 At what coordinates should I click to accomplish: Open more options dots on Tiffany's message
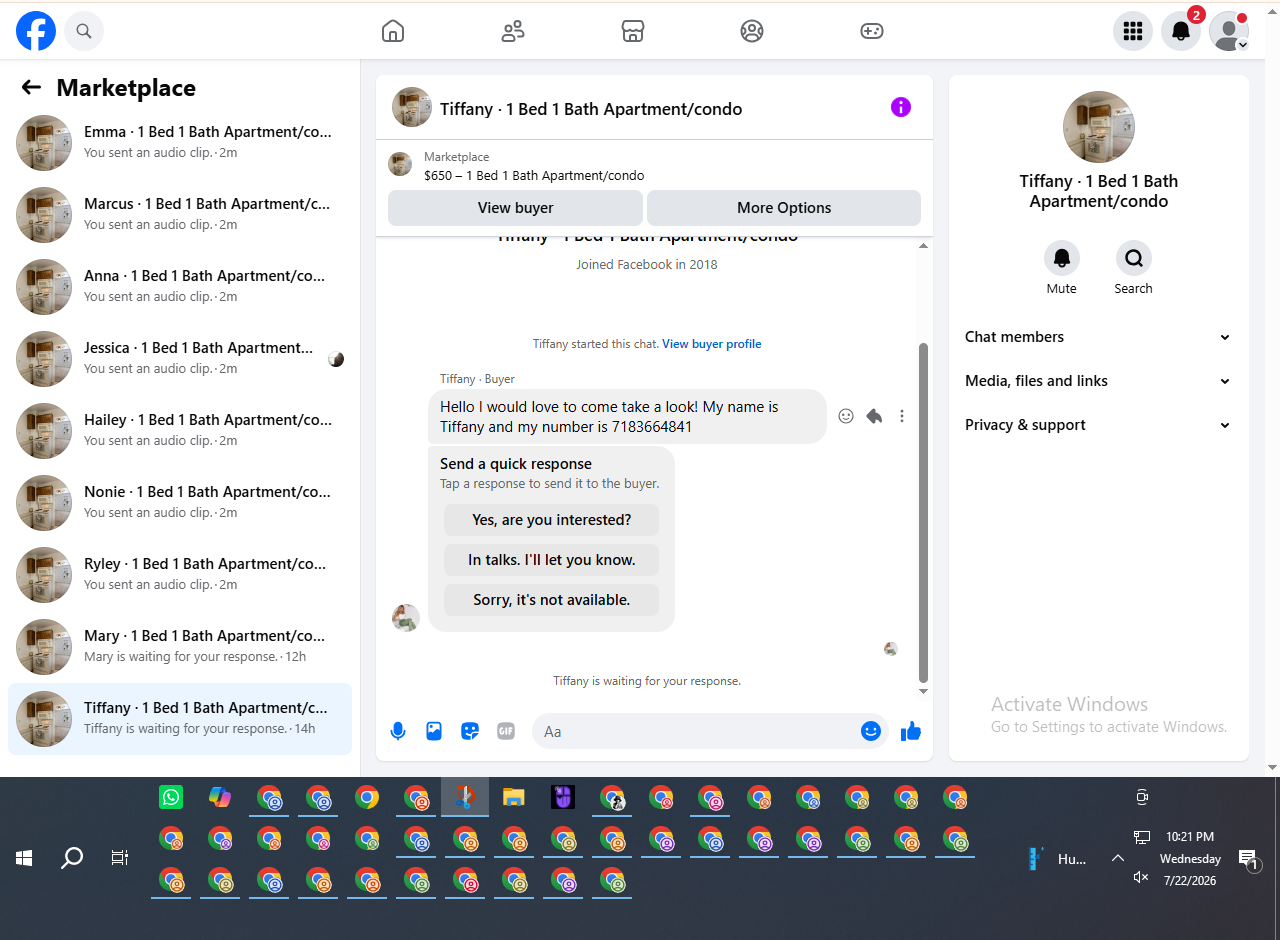pyautogui.click(x=902, y=416)
